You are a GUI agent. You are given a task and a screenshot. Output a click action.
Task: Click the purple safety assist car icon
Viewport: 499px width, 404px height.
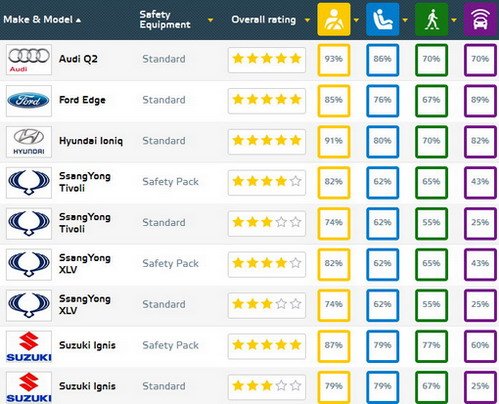coord(480,19)
